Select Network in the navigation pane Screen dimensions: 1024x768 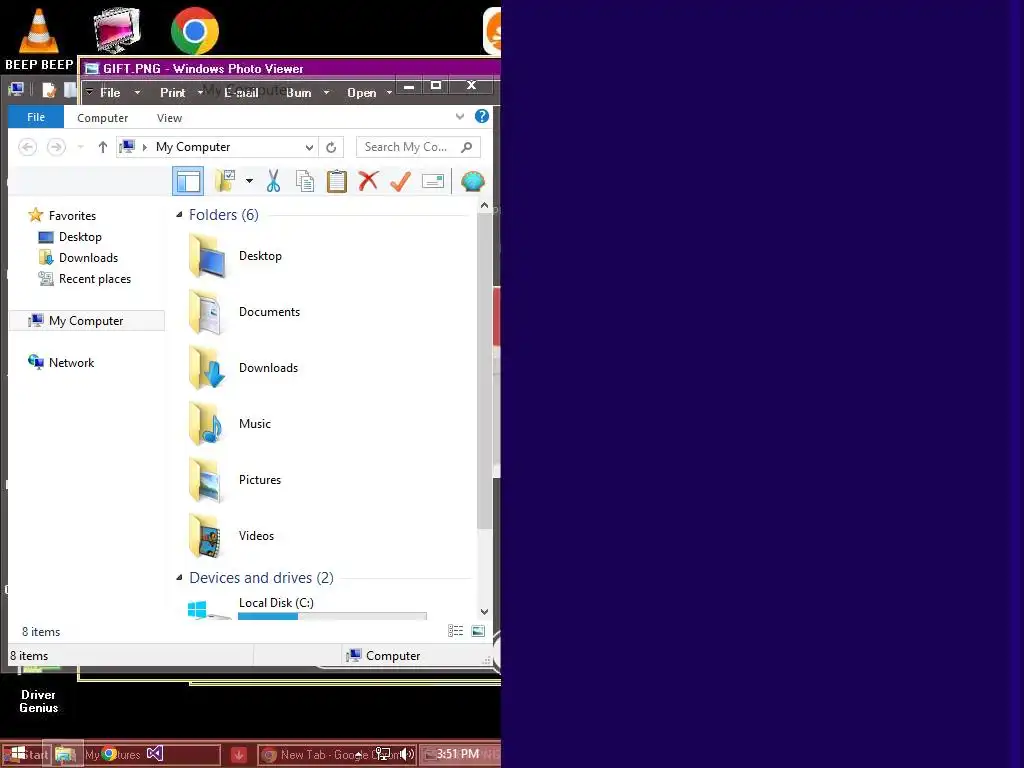(71, 362)
